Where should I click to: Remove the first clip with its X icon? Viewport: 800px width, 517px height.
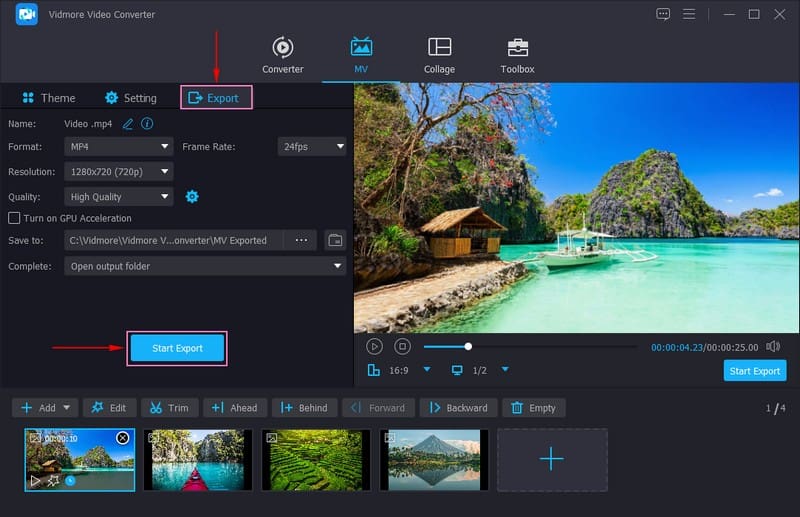click(x=122, y=438)
